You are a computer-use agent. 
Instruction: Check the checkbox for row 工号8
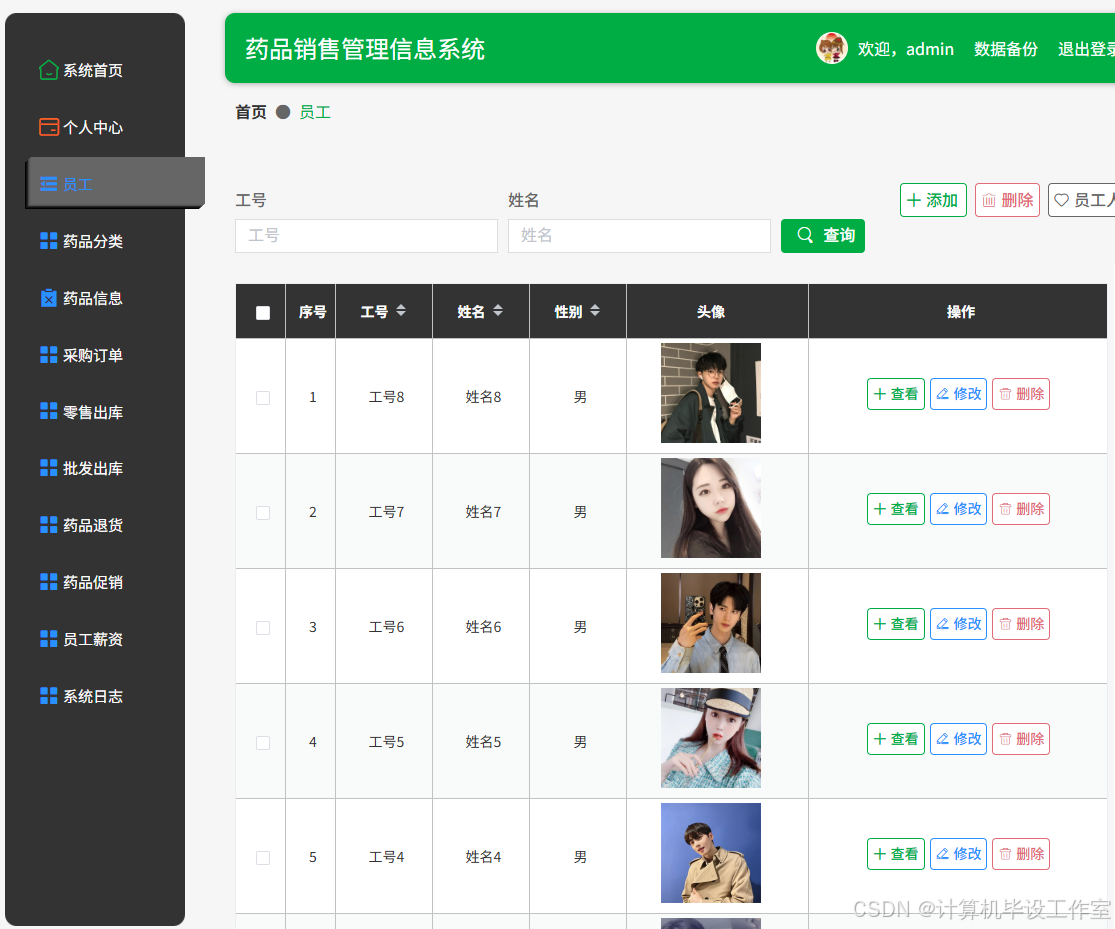263,398
